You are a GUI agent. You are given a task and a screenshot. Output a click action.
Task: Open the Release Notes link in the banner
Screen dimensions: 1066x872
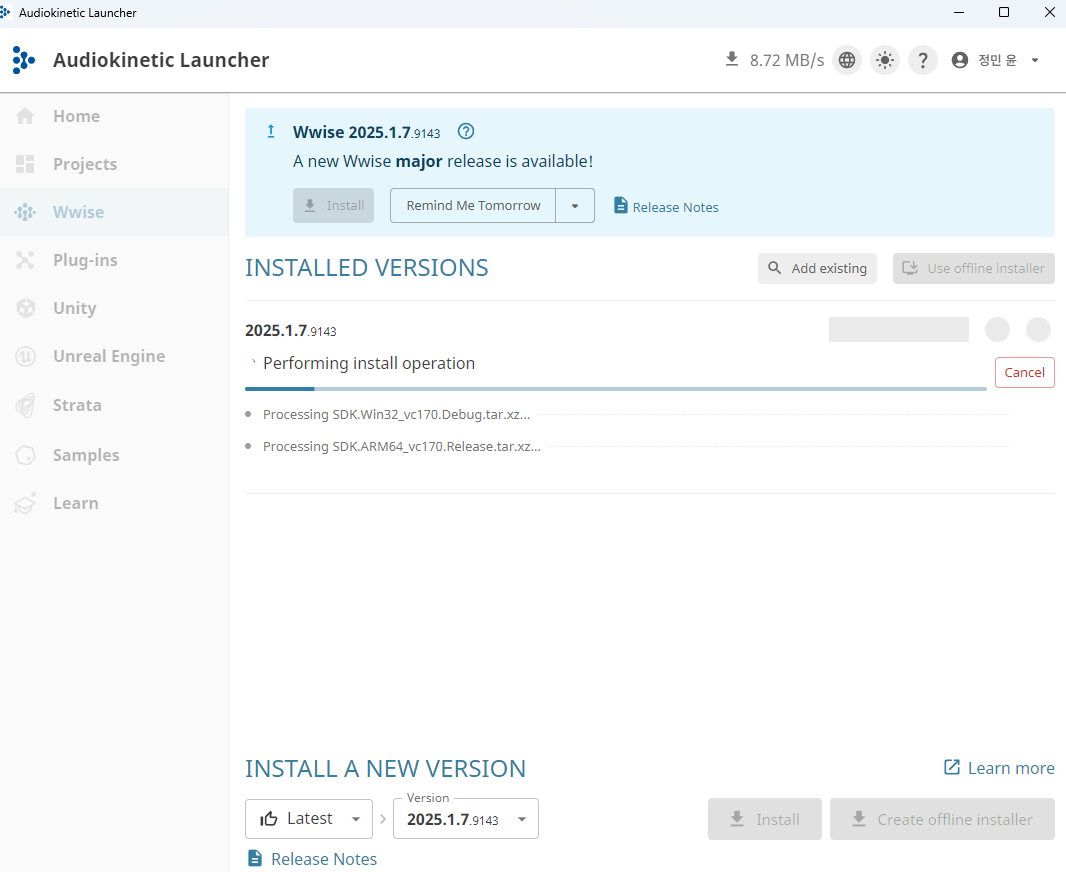[666, 206]
